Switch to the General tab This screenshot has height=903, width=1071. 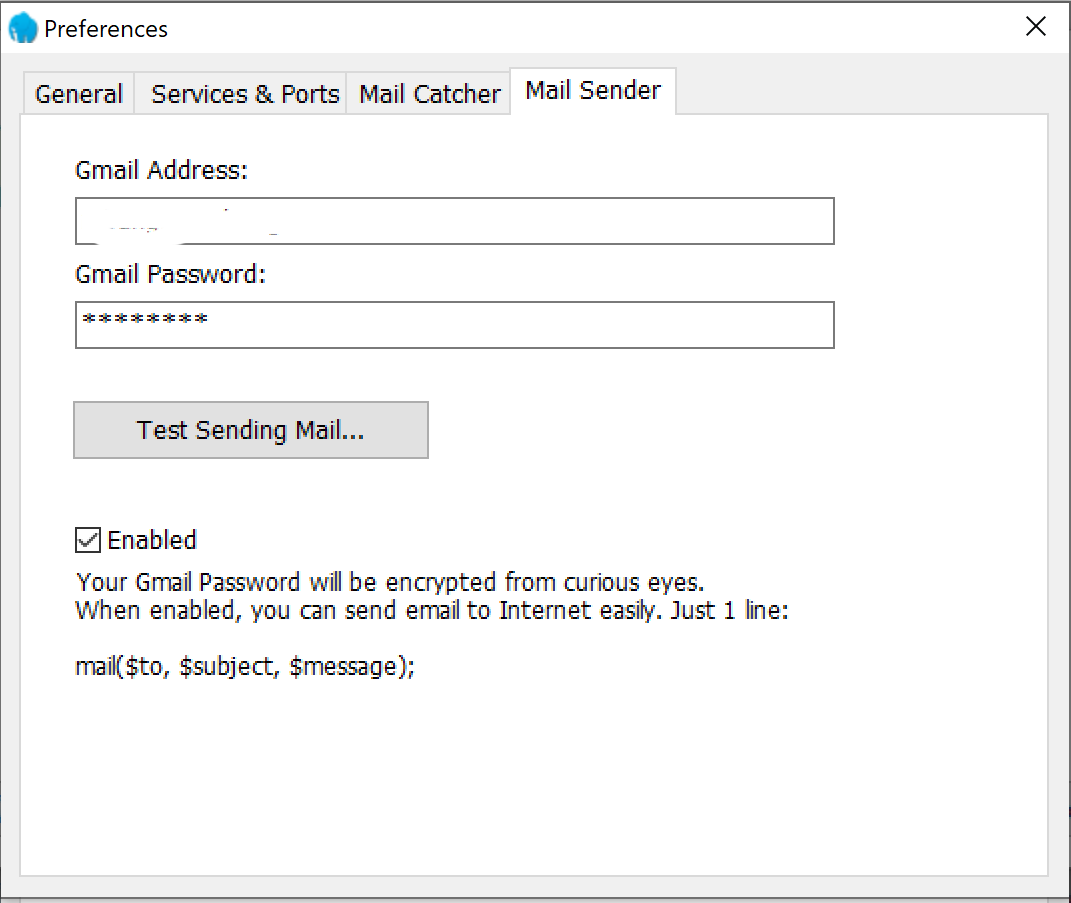point(78,94)
